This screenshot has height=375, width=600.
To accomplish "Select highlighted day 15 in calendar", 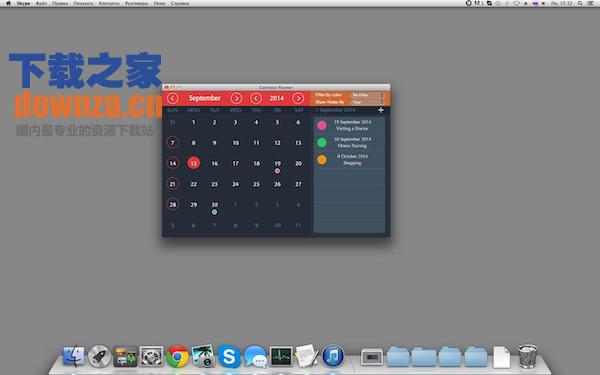I will tap(194, 163).
